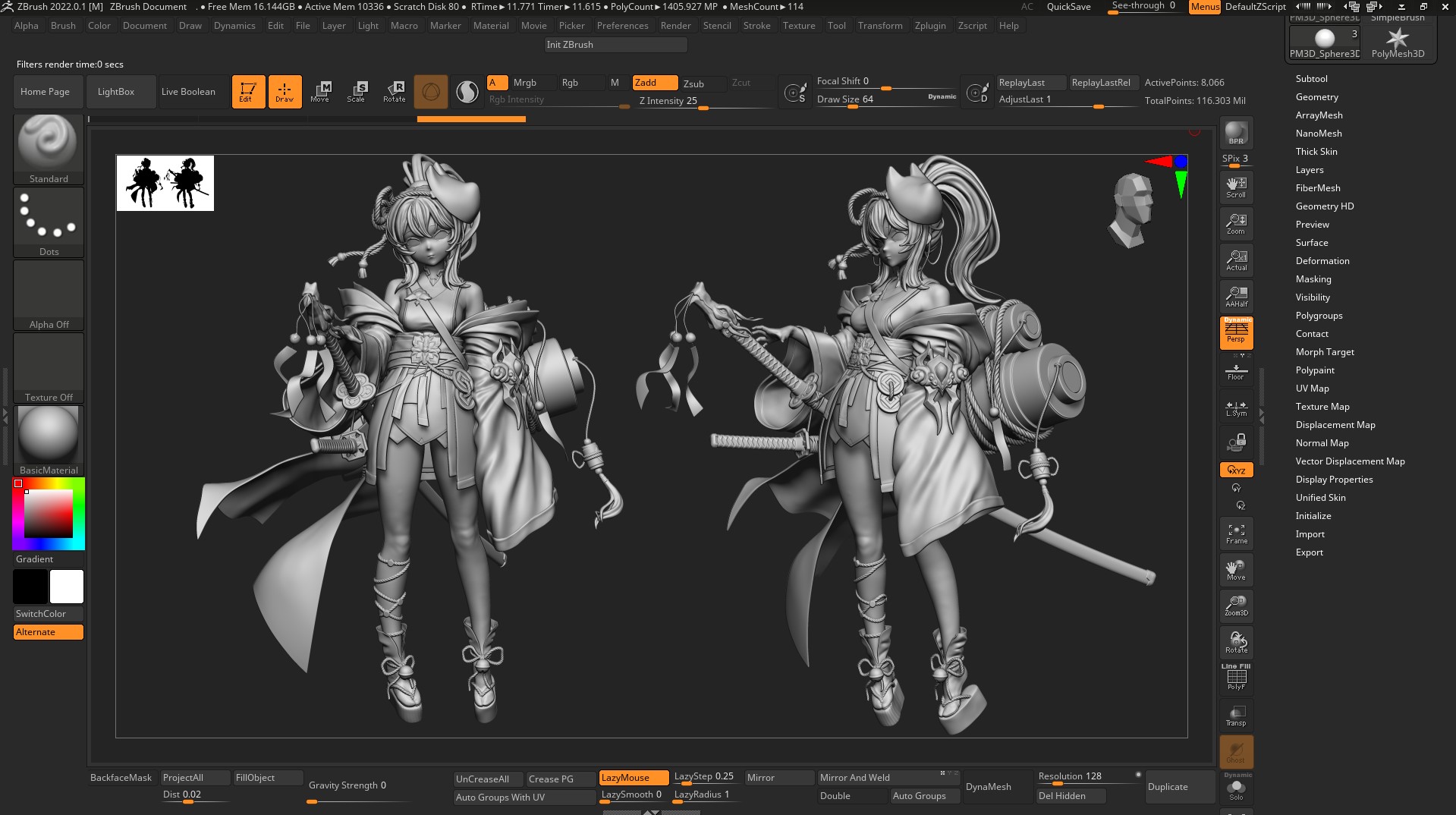
Task: Expand the Deformation section
Action: tap(1322, 261)
